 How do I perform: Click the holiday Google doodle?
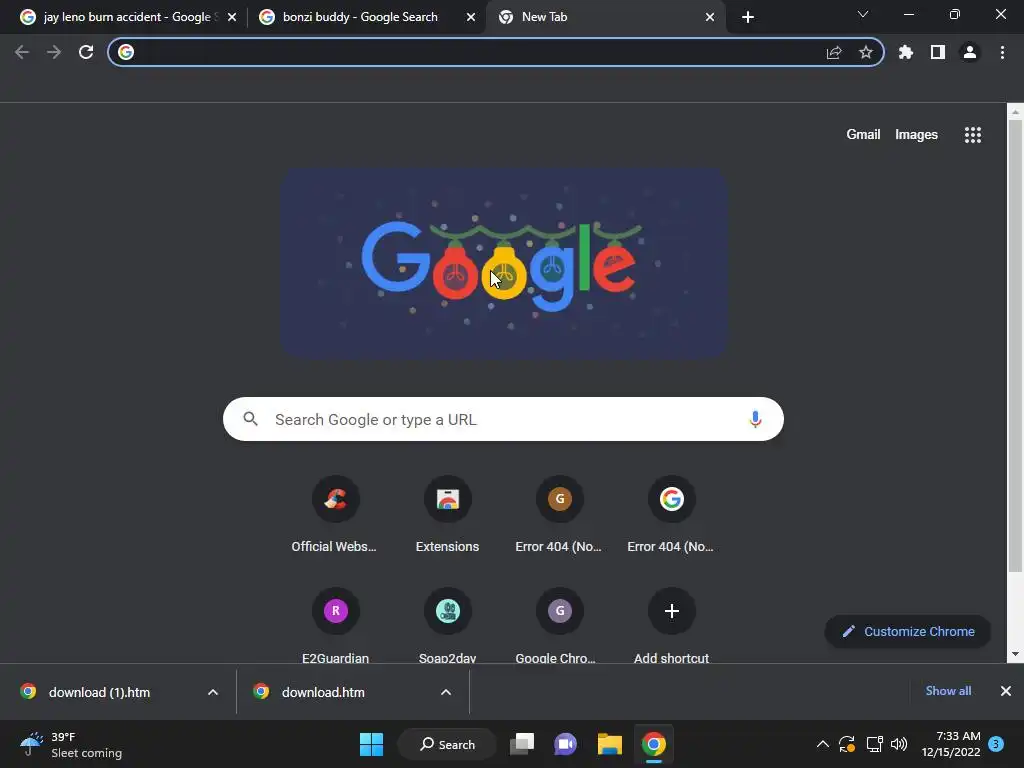504,263
